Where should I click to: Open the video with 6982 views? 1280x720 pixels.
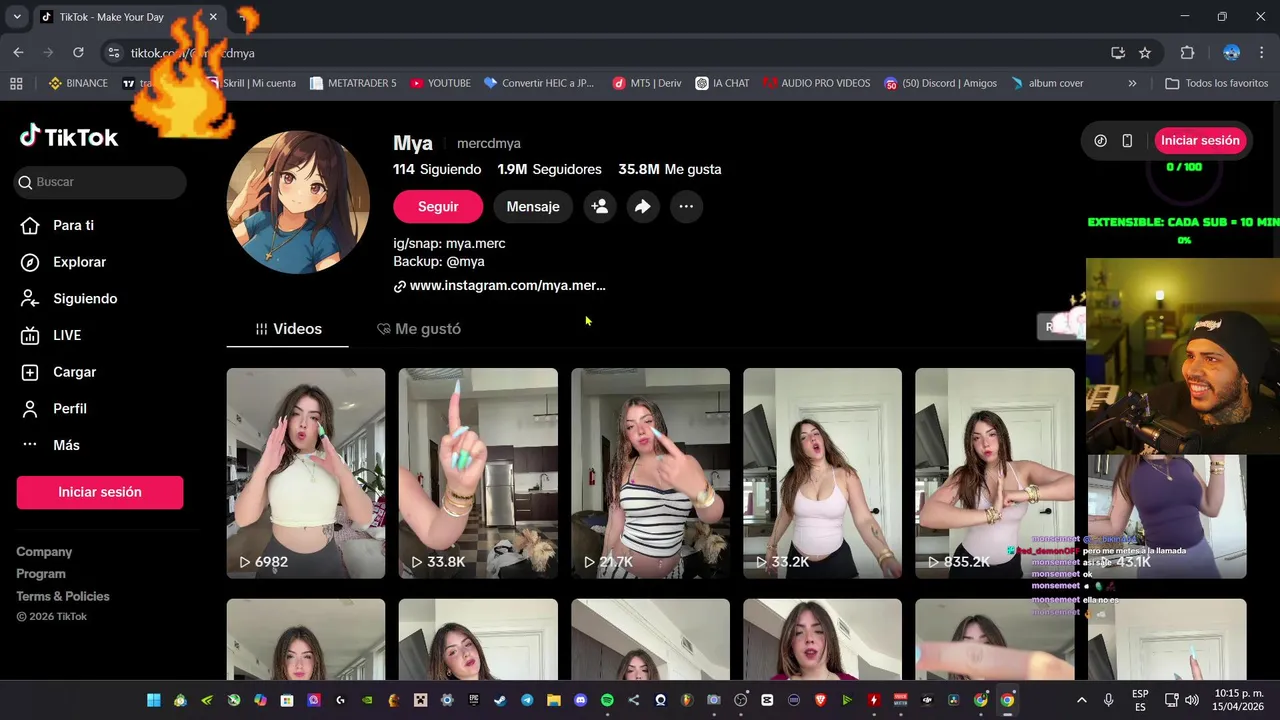(x=306, y=473)
